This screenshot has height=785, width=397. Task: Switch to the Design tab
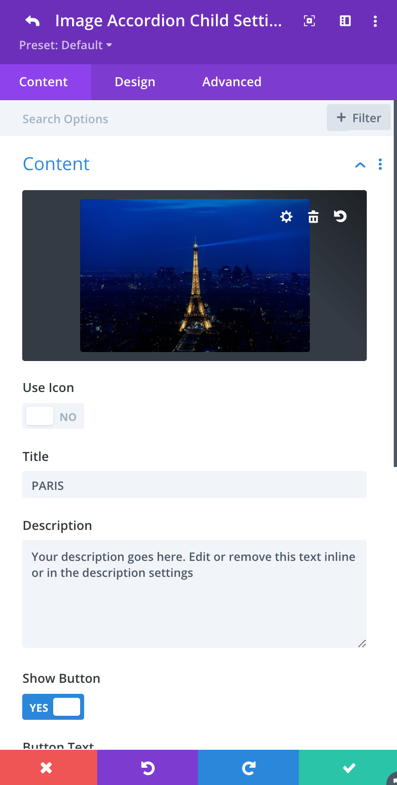point(135,82)
